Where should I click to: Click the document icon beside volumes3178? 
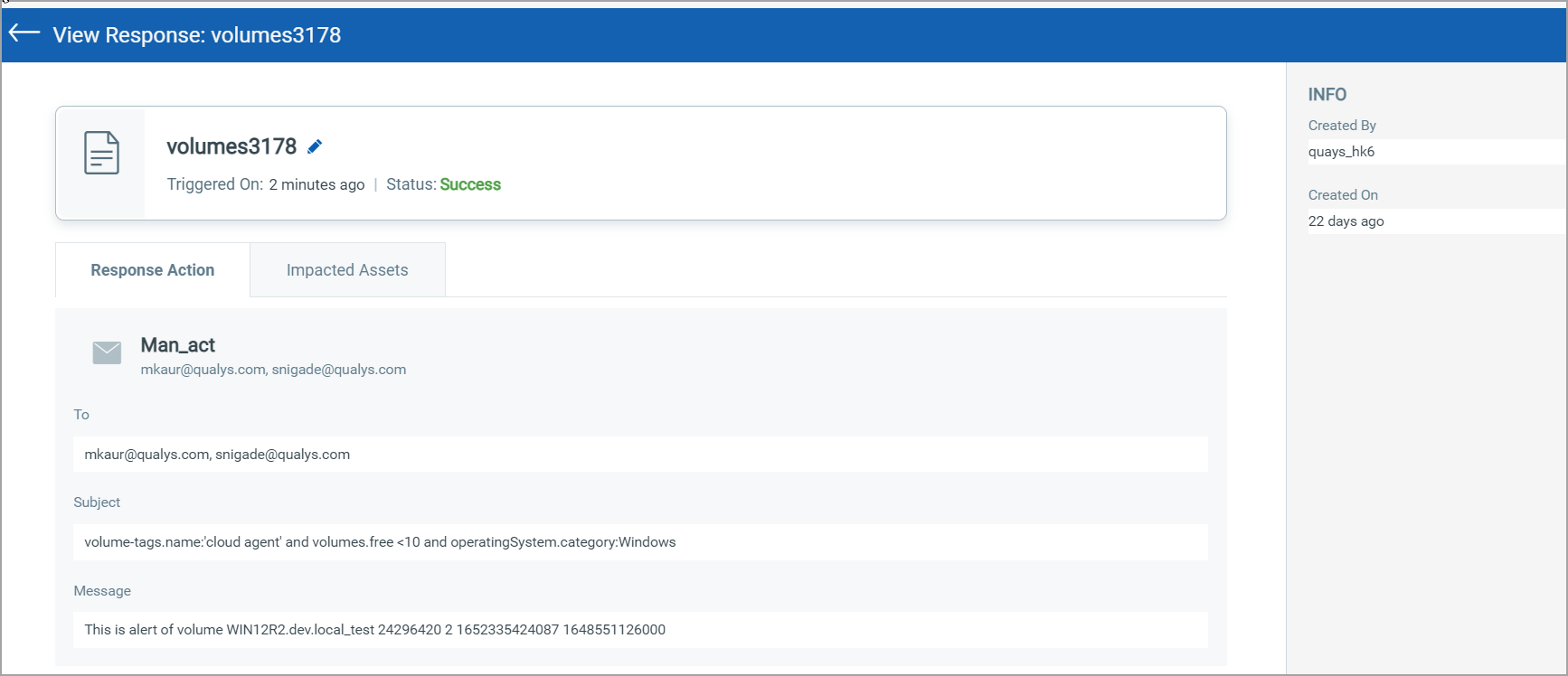click(x=101, y=153)
